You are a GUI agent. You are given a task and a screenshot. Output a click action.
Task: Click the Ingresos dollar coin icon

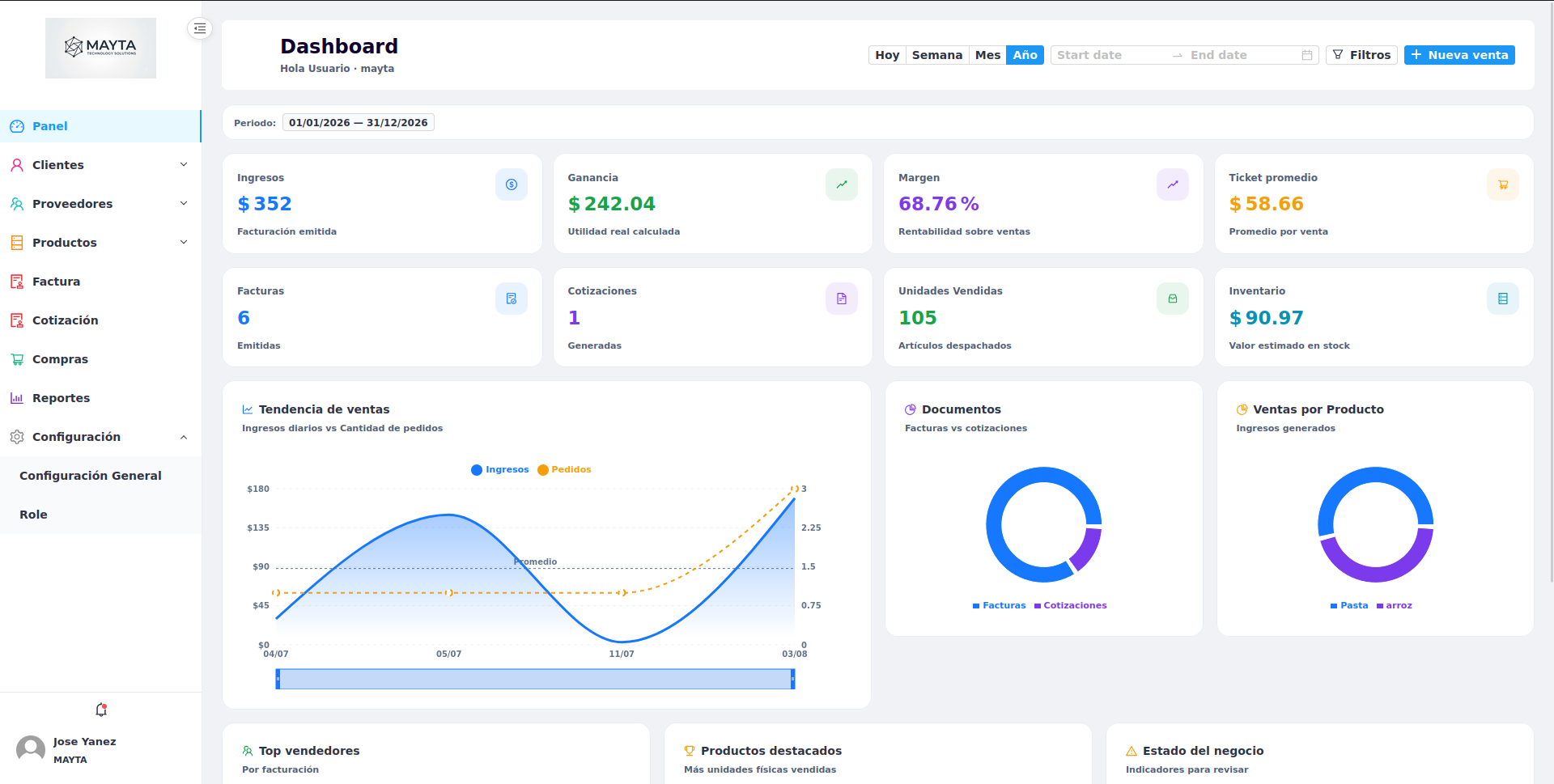(x=512, y=184)
